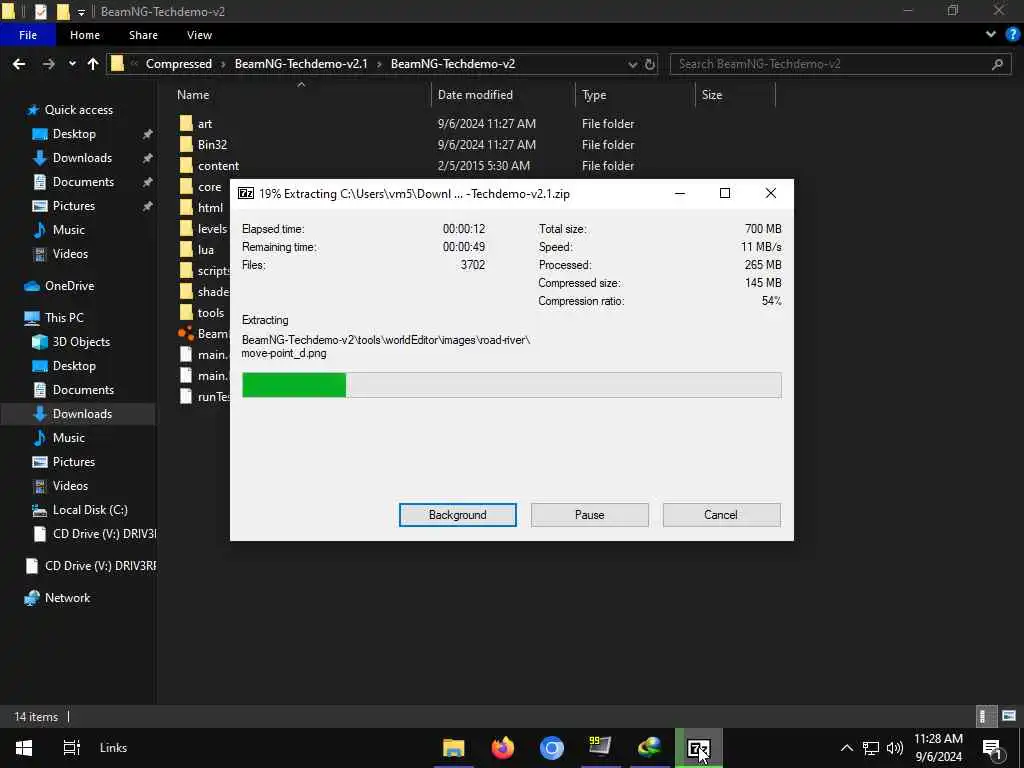Launch Firefox from the taskbar

point(502,748)
